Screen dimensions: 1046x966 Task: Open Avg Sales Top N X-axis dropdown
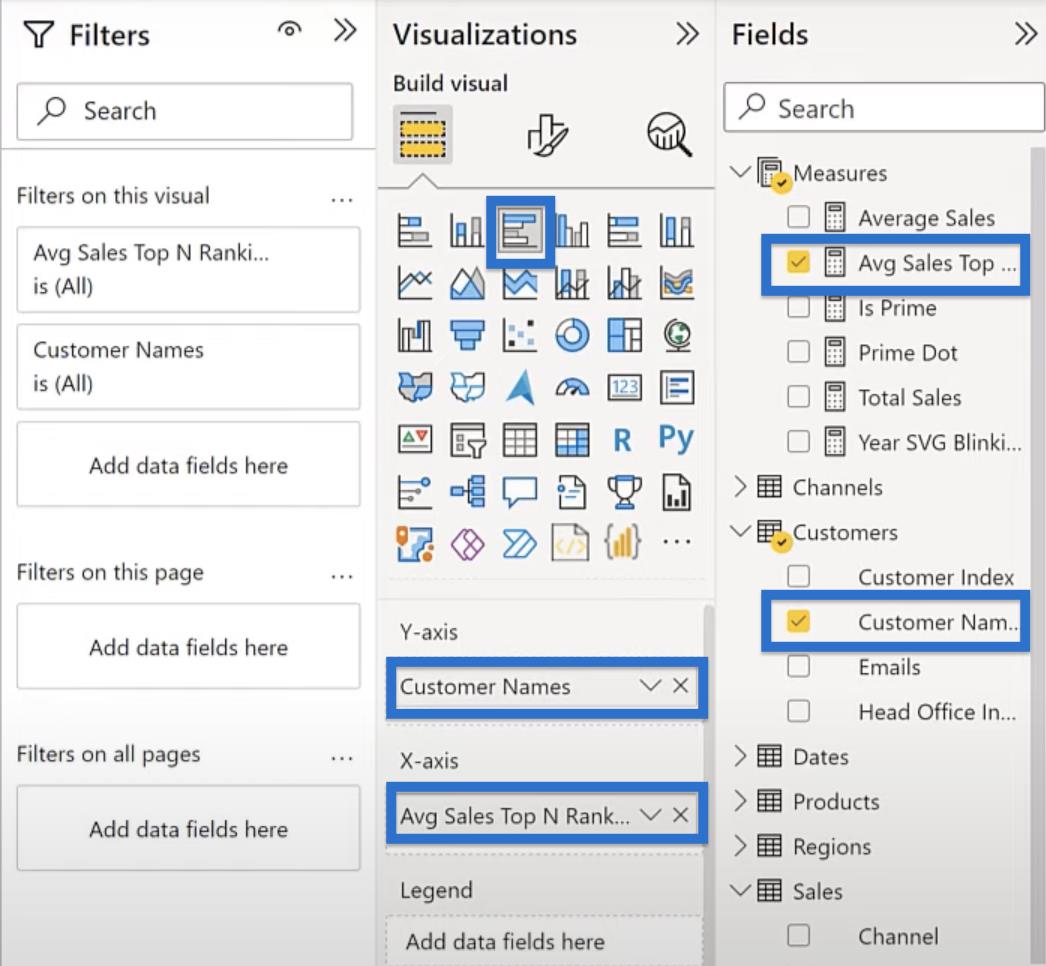[650, 815]
